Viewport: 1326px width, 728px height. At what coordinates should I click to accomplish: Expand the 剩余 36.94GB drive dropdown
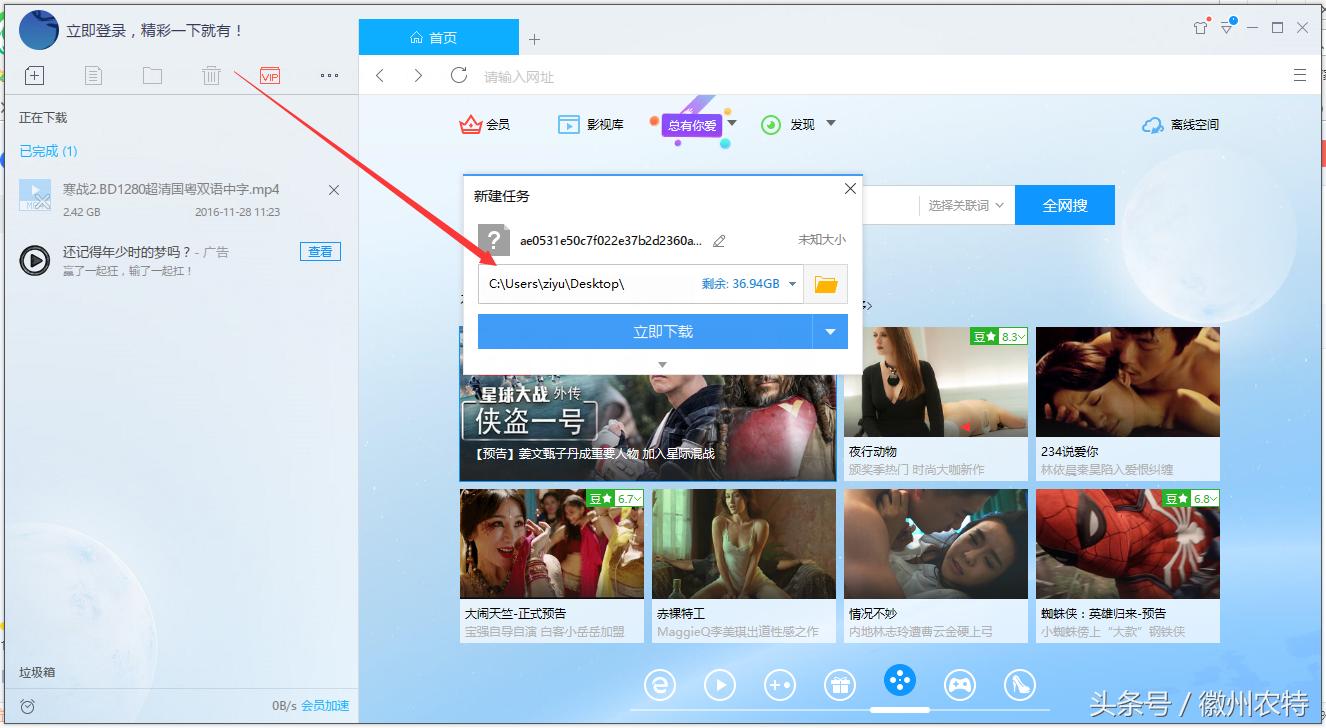pos(792,284)
